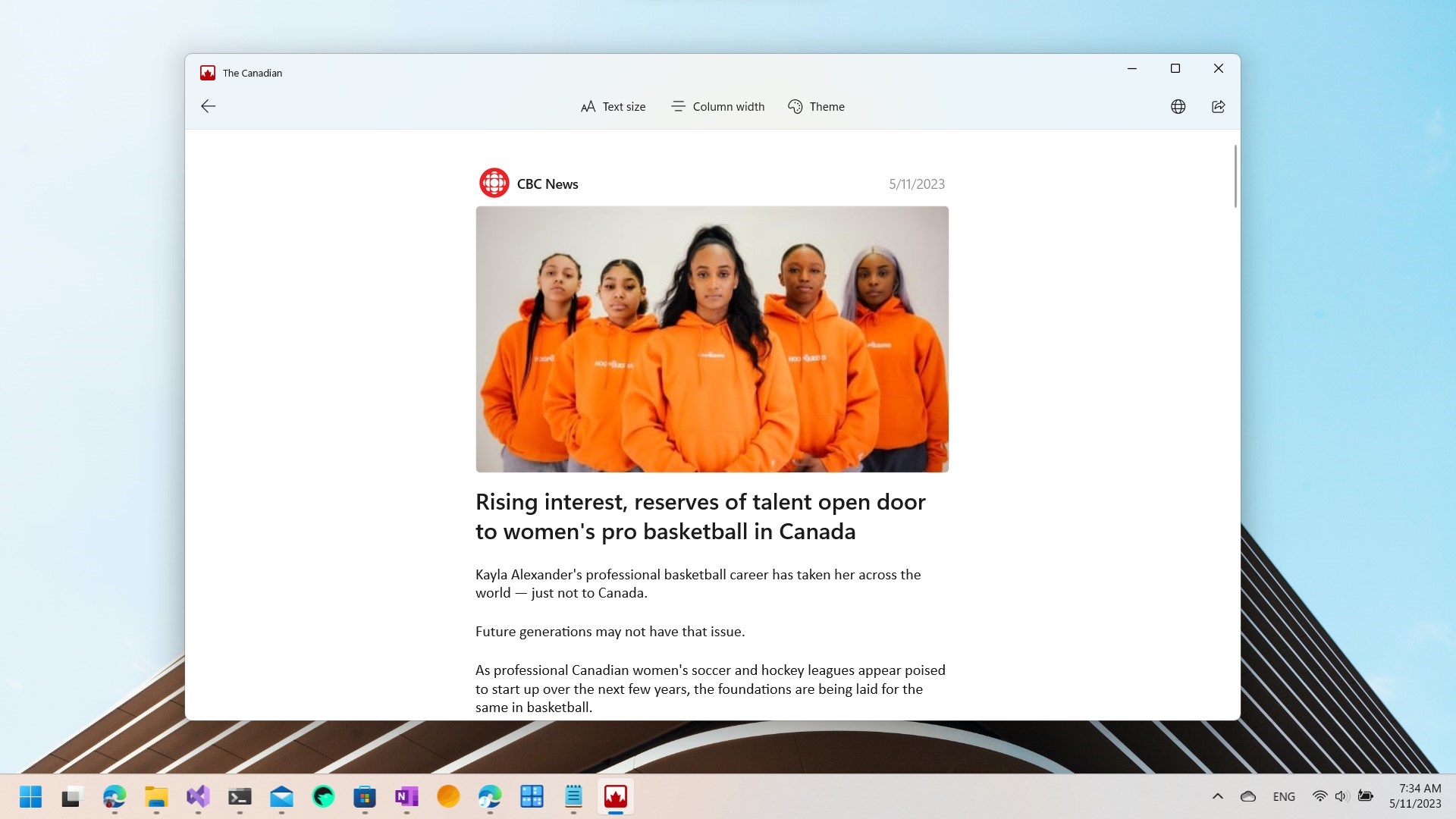Open Microsoft Store from taskbar
The width and height of the screenshot is (1456, 819).
point(365,796)
